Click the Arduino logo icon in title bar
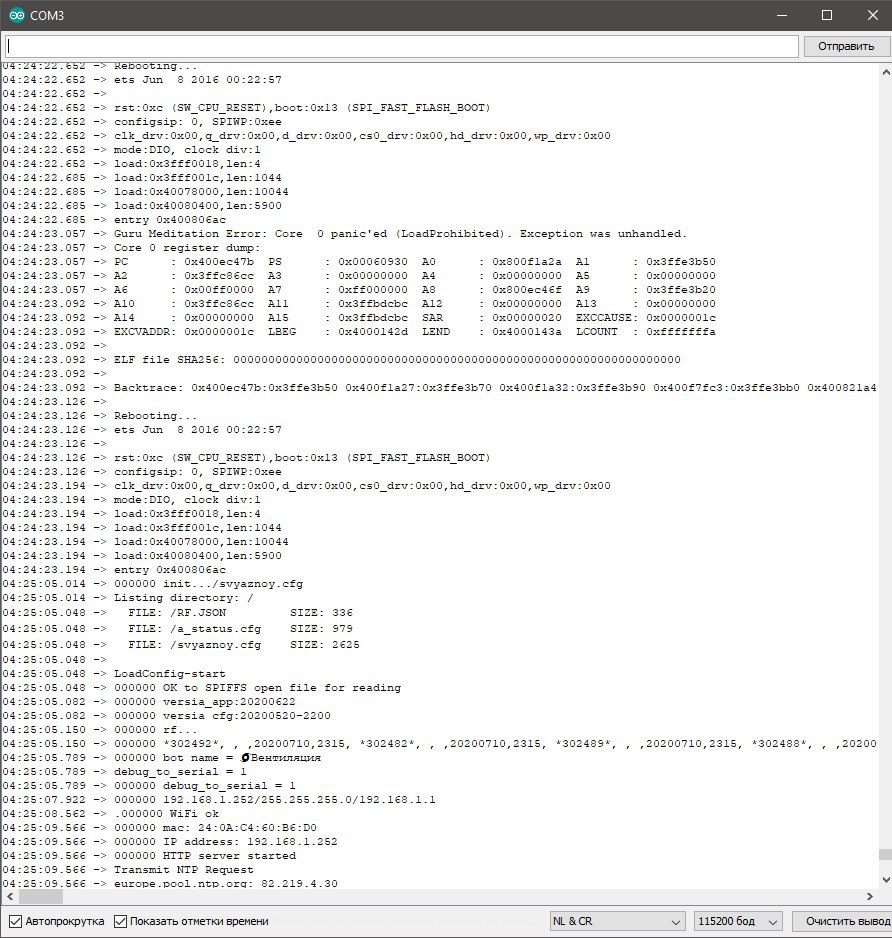 pos(16,16)
